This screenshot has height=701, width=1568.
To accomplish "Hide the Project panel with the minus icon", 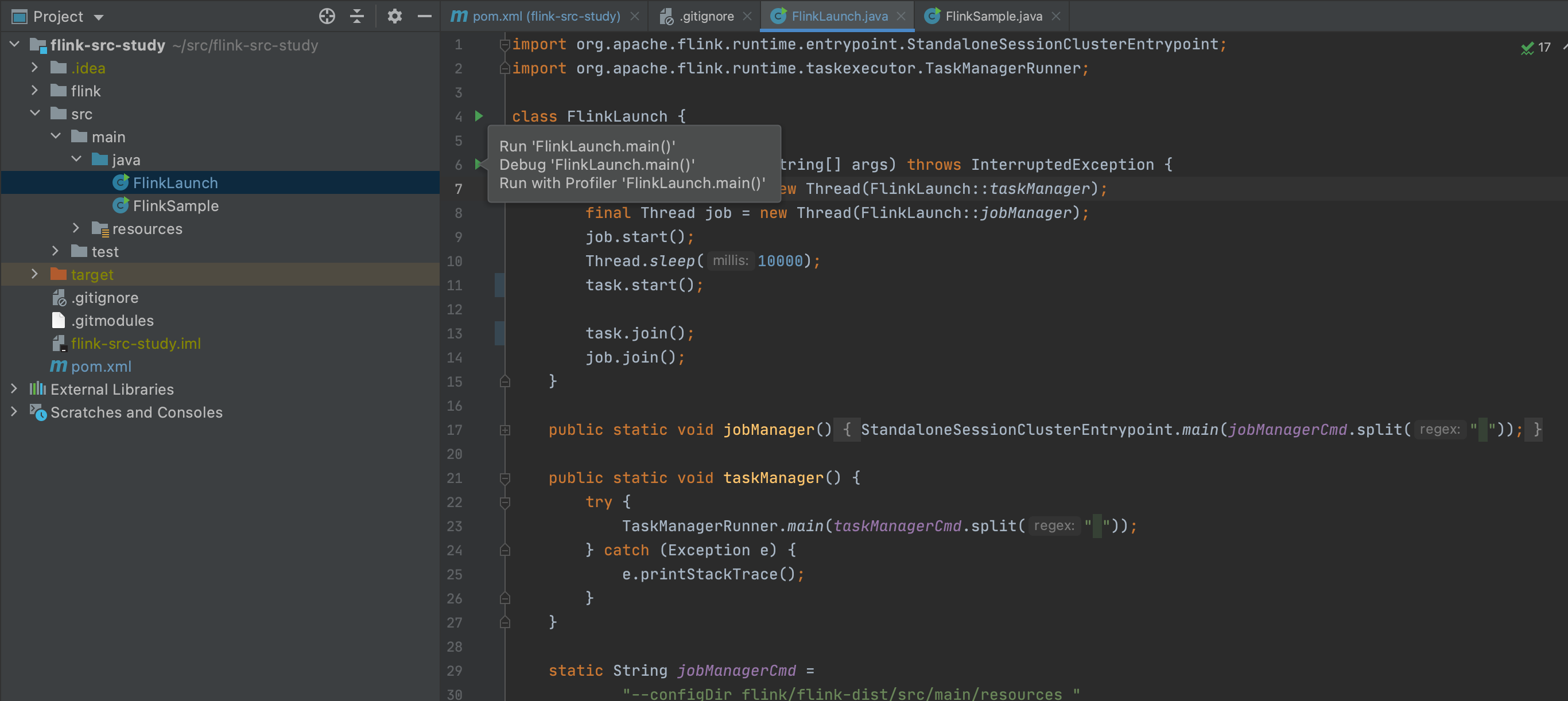I will coord(424,17).
